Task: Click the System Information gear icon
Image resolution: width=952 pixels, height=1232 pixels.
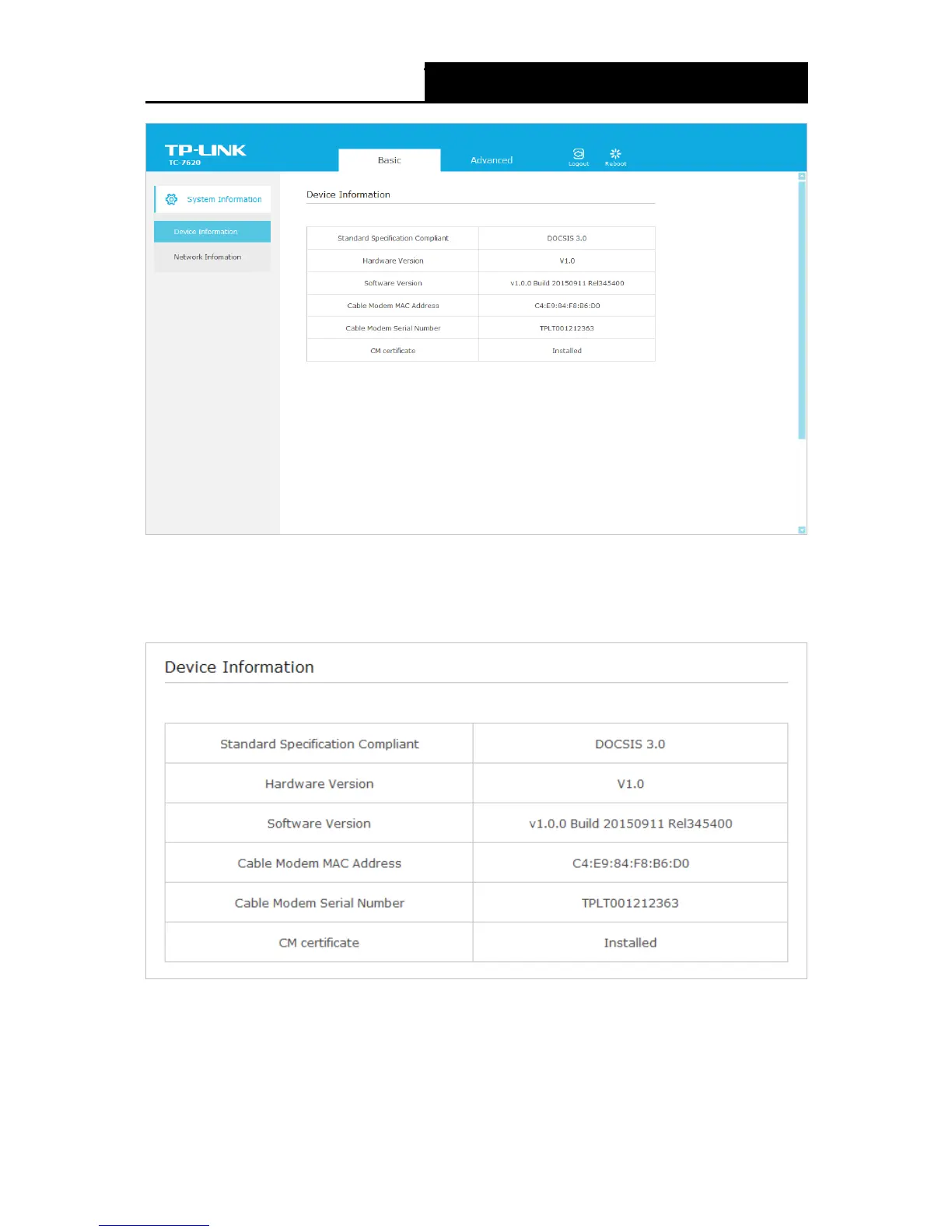Action: coord(172,199)
